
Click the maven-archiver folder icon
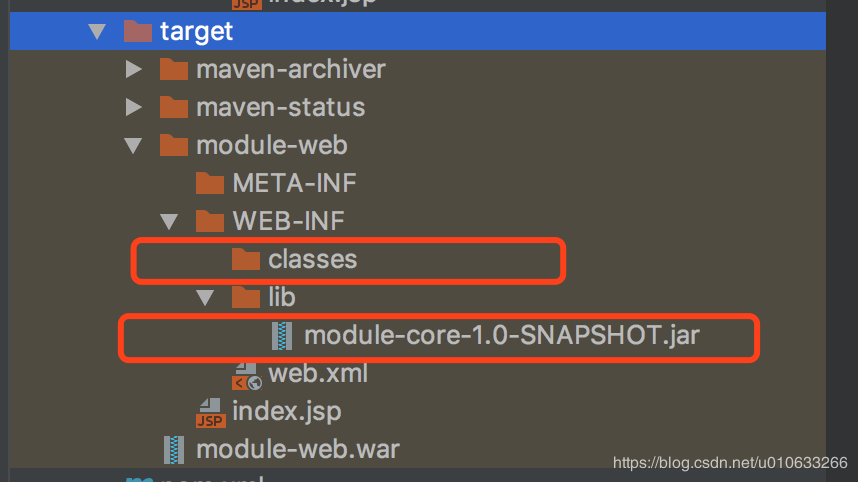click(x=173, y=69)
